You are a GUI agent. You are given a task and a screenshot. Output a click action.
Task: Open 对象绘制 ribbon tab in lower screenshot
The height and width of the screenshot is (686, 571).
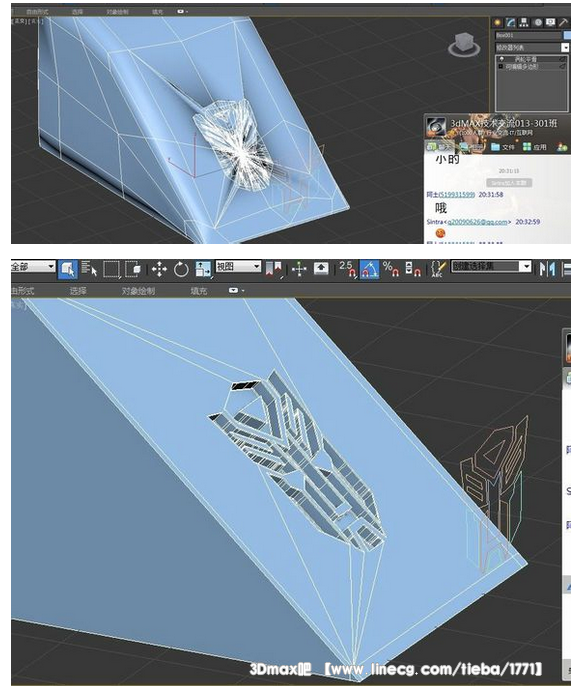coord(138,291)
